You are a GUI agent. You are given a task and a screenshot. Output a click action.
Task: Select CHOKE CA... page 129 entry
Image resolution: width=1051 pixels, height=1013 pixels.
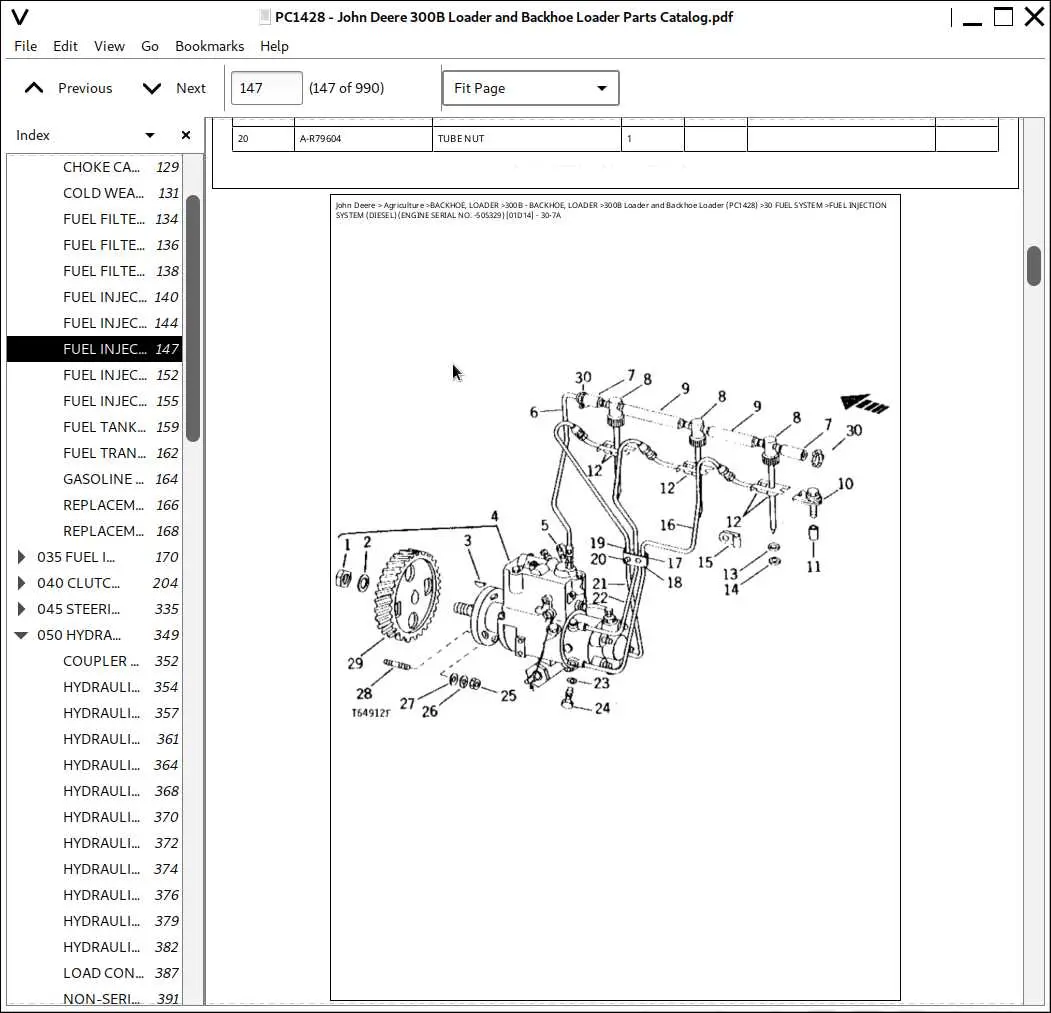(95, 167)
